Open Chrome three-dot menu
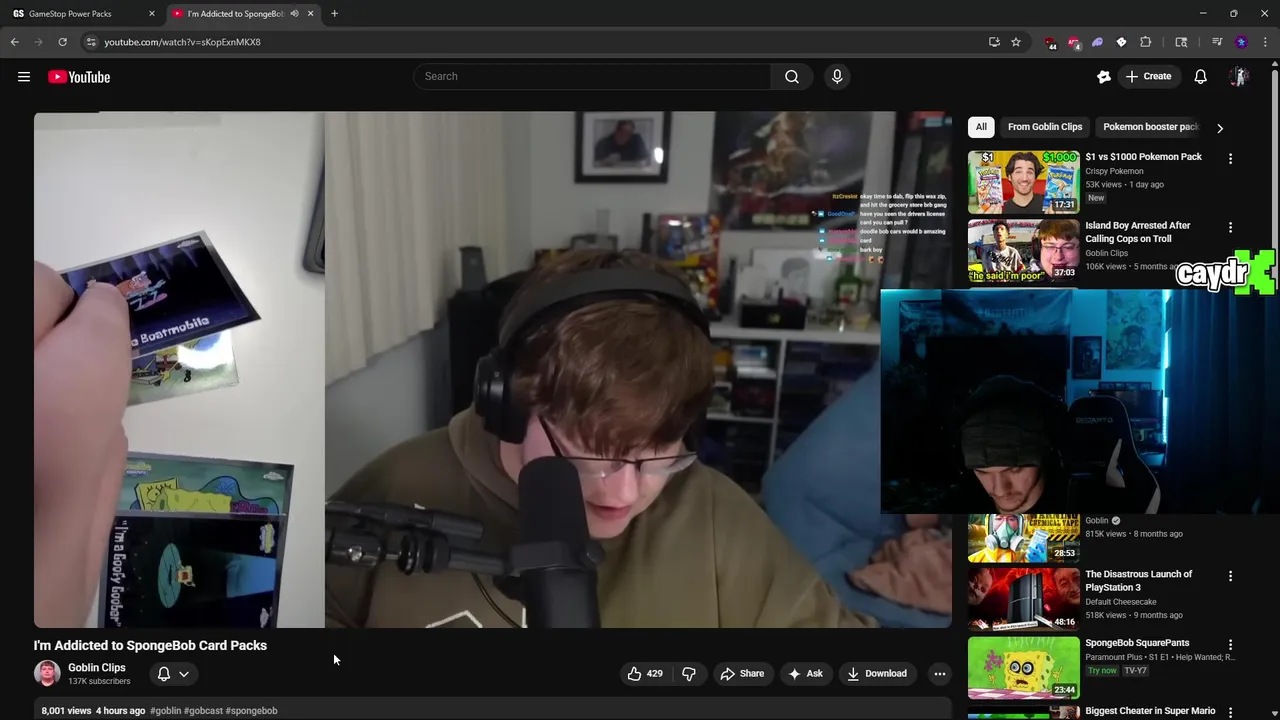This screenshot has width=1280, height=720. [x=1265, y=42]
